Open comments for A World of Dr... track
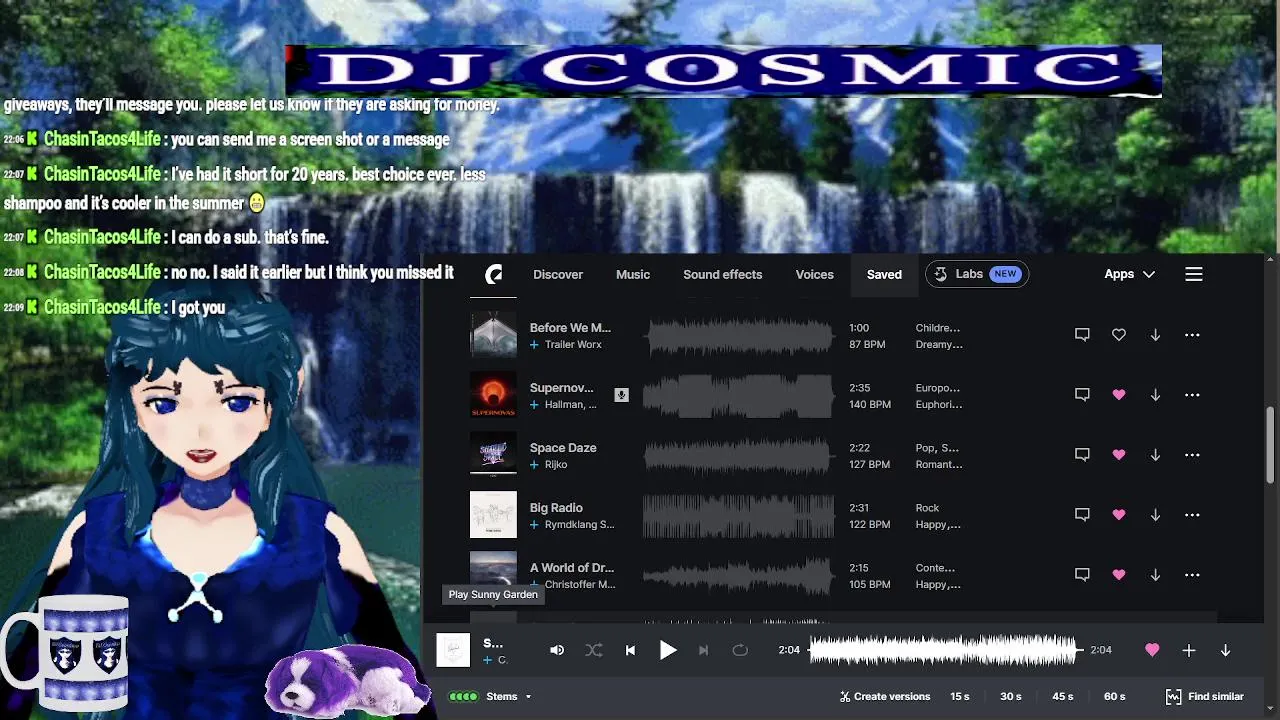 pos(1082,575)
